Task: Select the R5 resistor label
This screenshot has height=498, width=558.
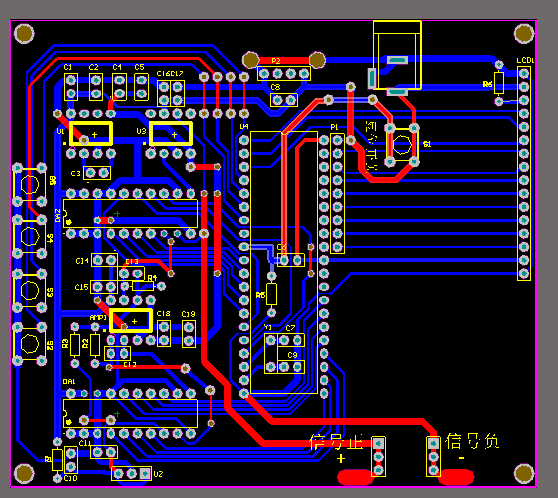Action: tap(260, 295)
